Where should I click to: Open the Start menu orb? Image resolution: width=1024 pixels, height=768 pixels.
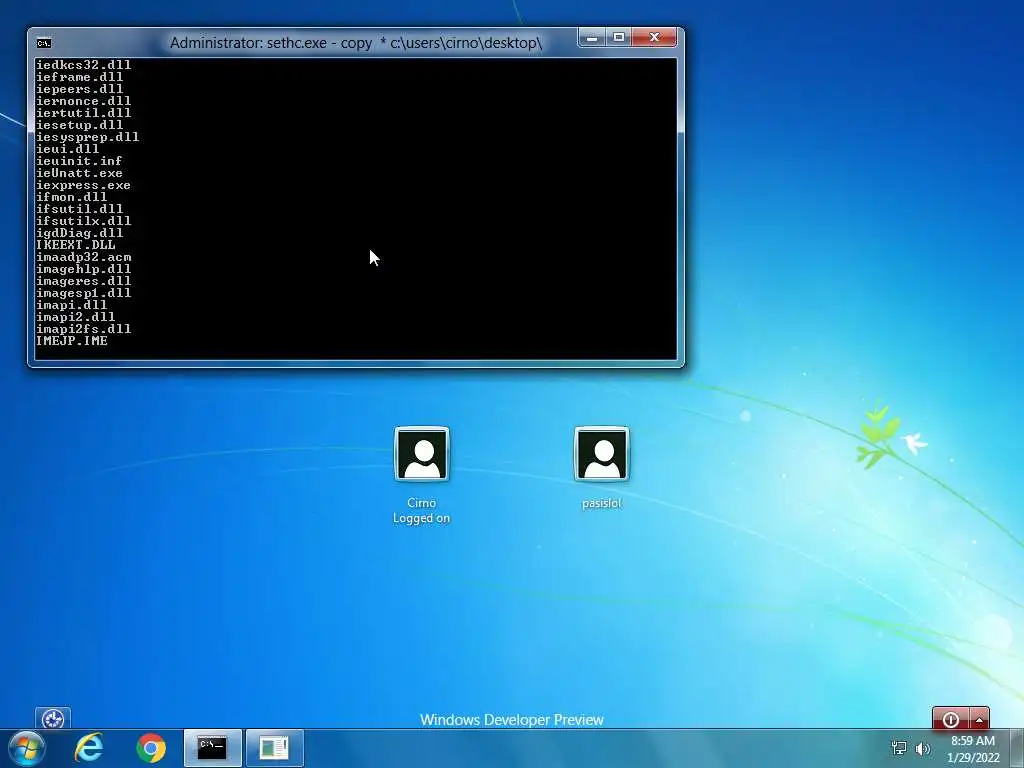pyautogui.click(x=27, y=748)
